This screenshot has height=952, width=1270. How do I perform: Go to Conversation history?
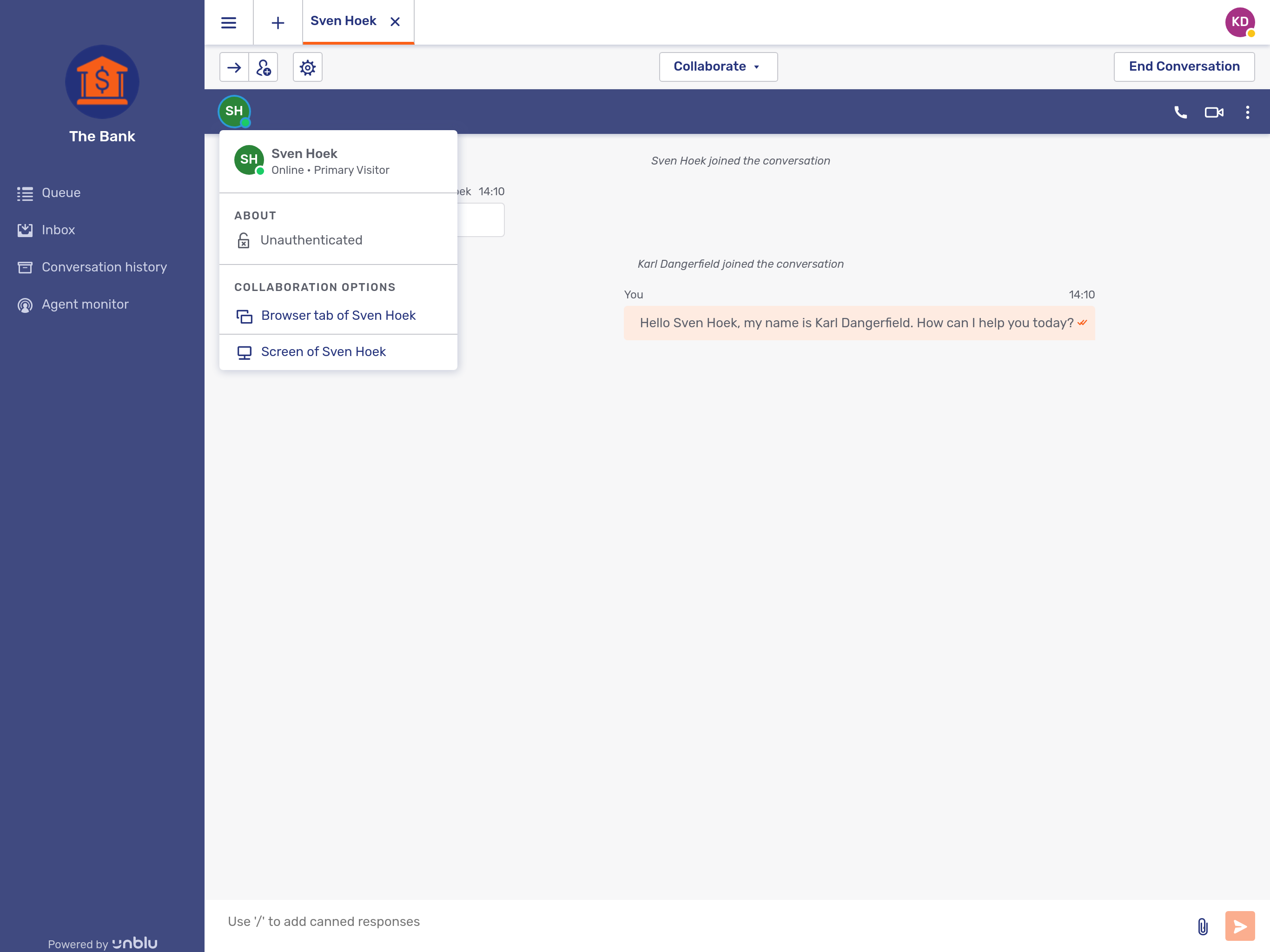104,267
